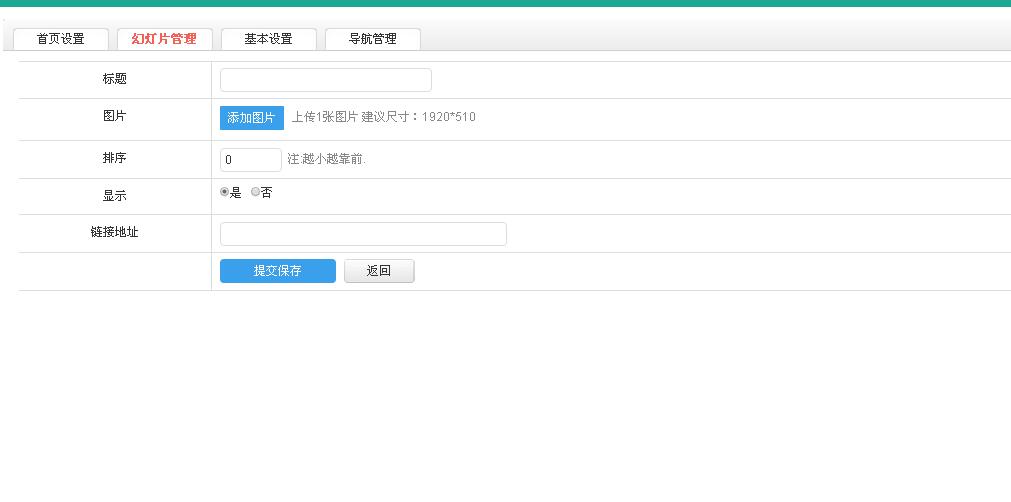Choose the 否 radio button
1011x502 pixels.
[x=256, y=192]
